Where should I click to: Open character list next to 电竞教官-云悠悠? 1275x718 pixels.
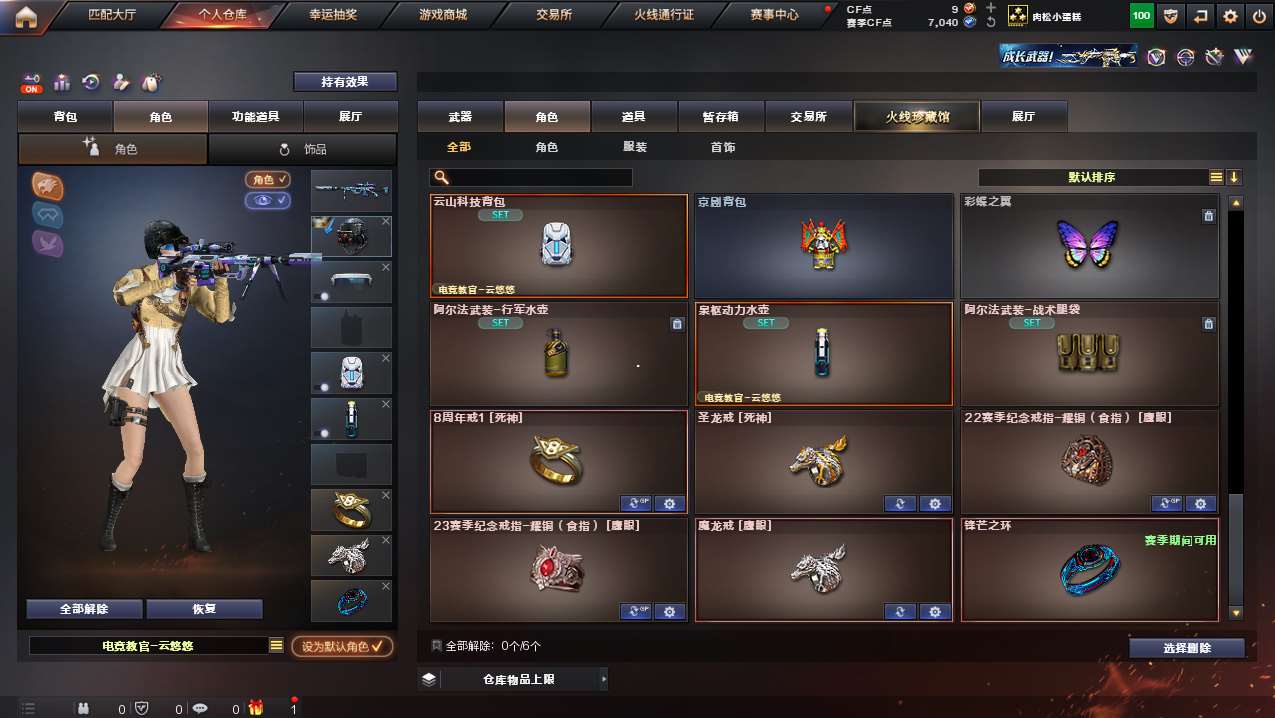click(276, 646)
